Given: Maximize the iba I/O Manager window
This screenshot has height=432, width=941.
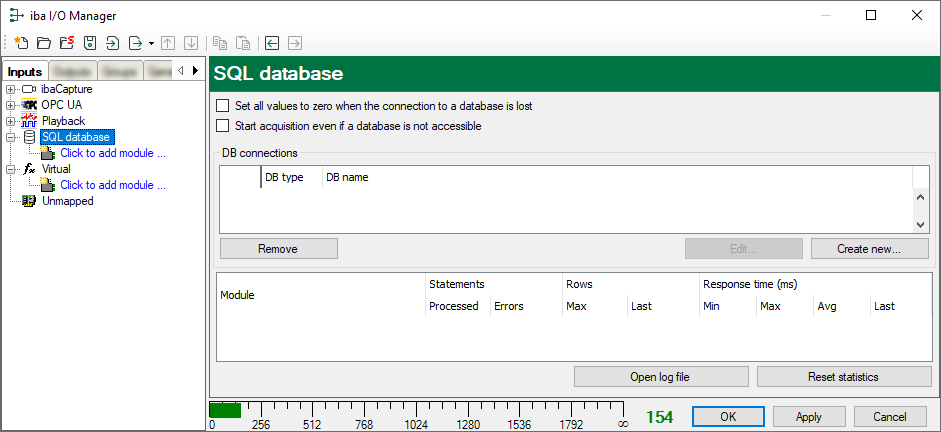Looking at the screenshot, I should point(871,16).
